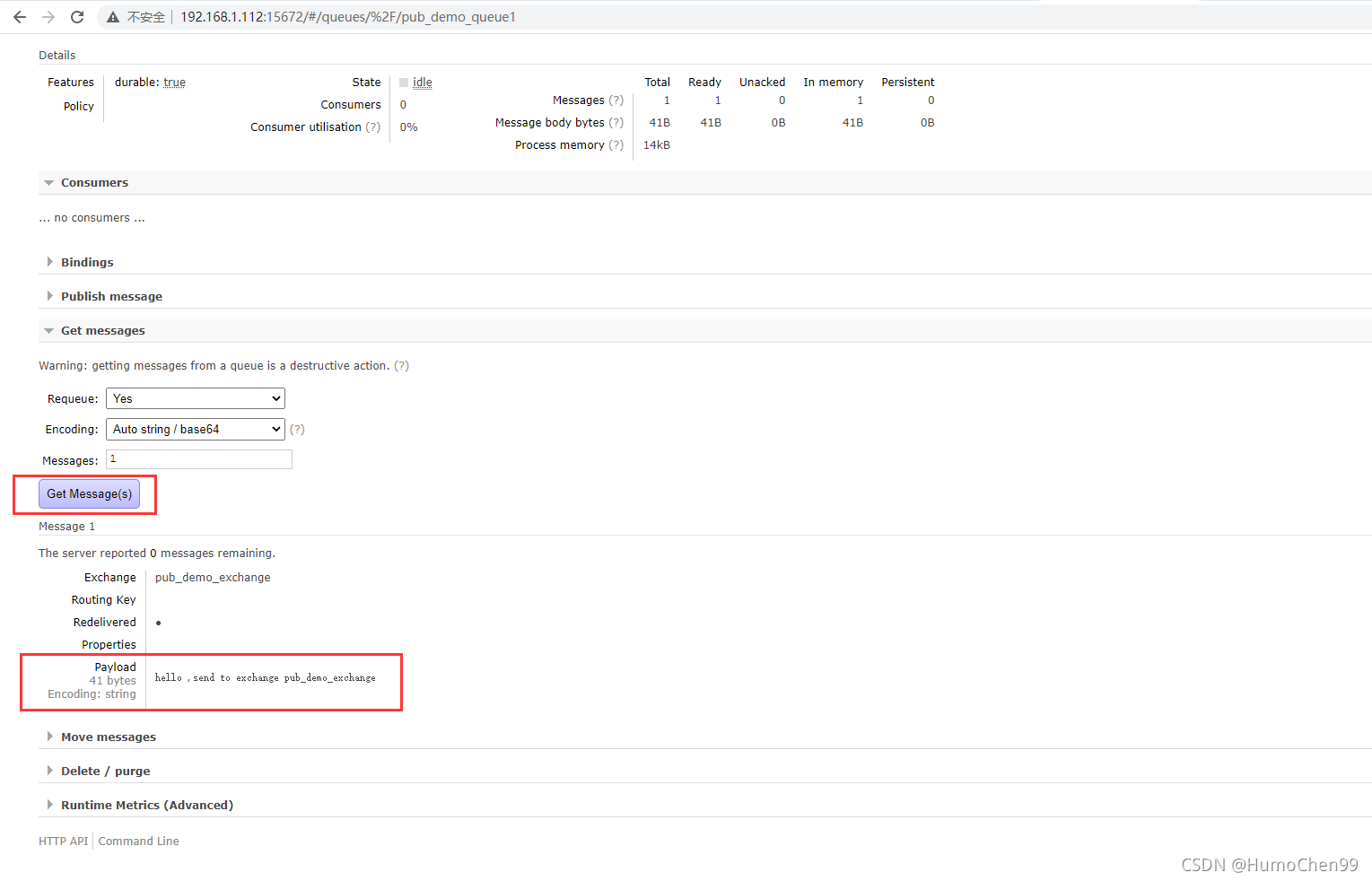Click the Message 1 heading
The width and height of the screenshot is (1372, 881).
click(x=66, y=527)
